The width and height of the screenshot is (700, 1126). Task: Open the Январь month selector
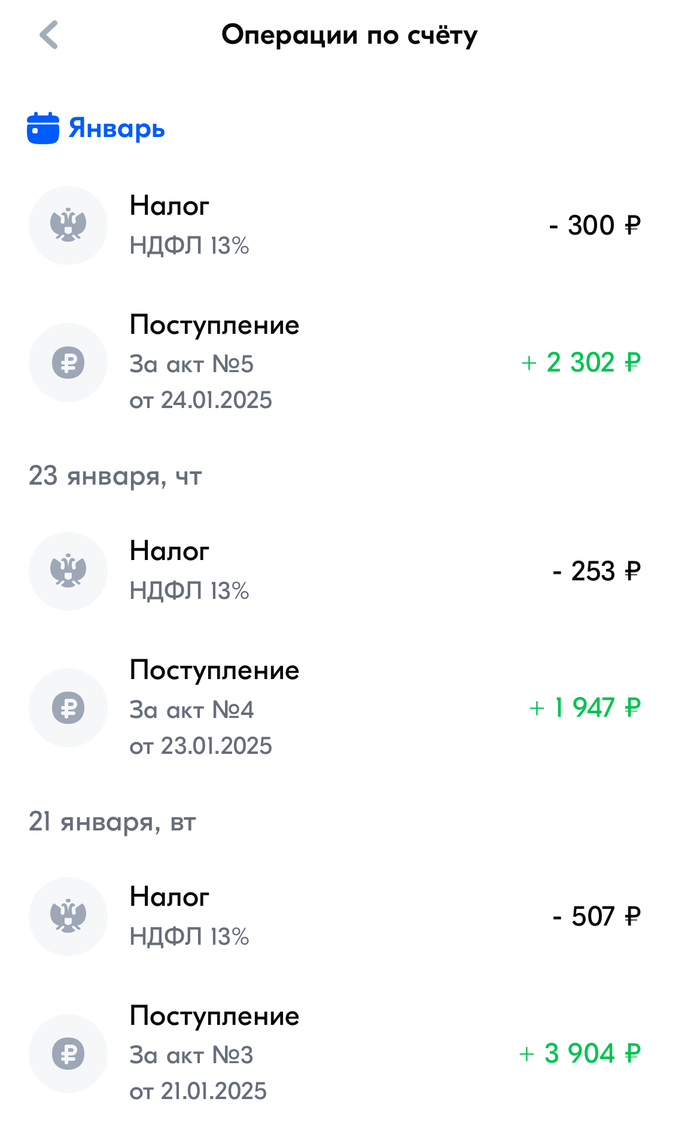116,129
